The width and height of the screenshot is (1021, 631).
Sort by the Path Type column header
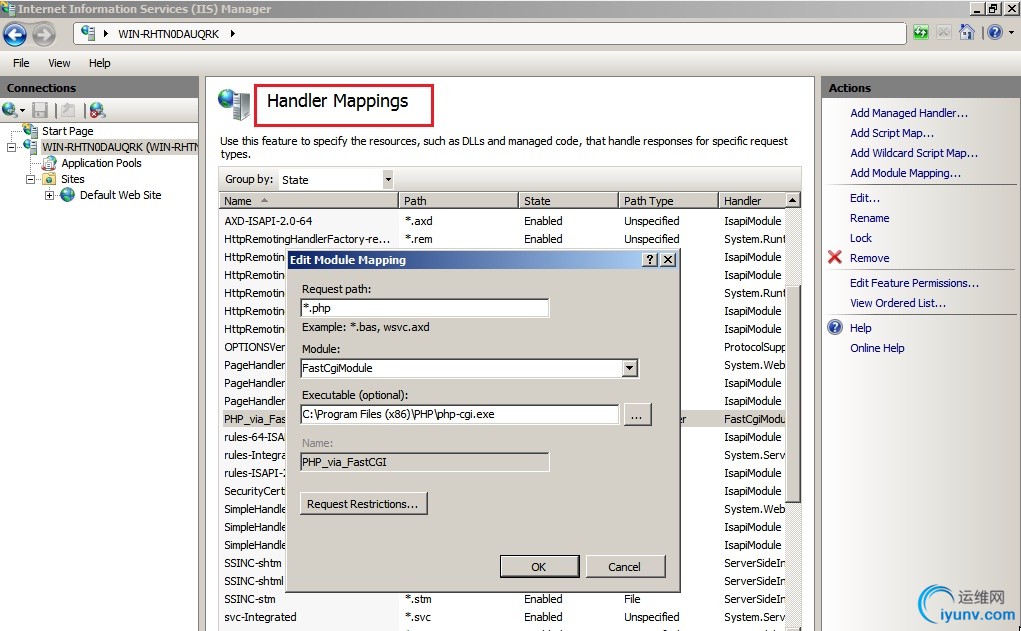[668, 201]
